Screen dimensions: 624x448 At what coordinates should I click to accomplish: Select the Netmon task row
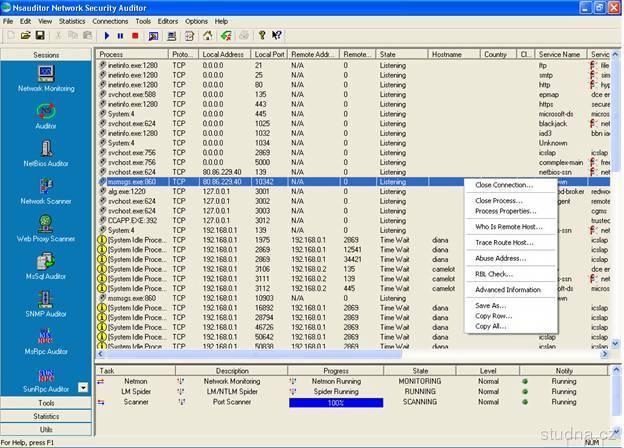point(135,381)
